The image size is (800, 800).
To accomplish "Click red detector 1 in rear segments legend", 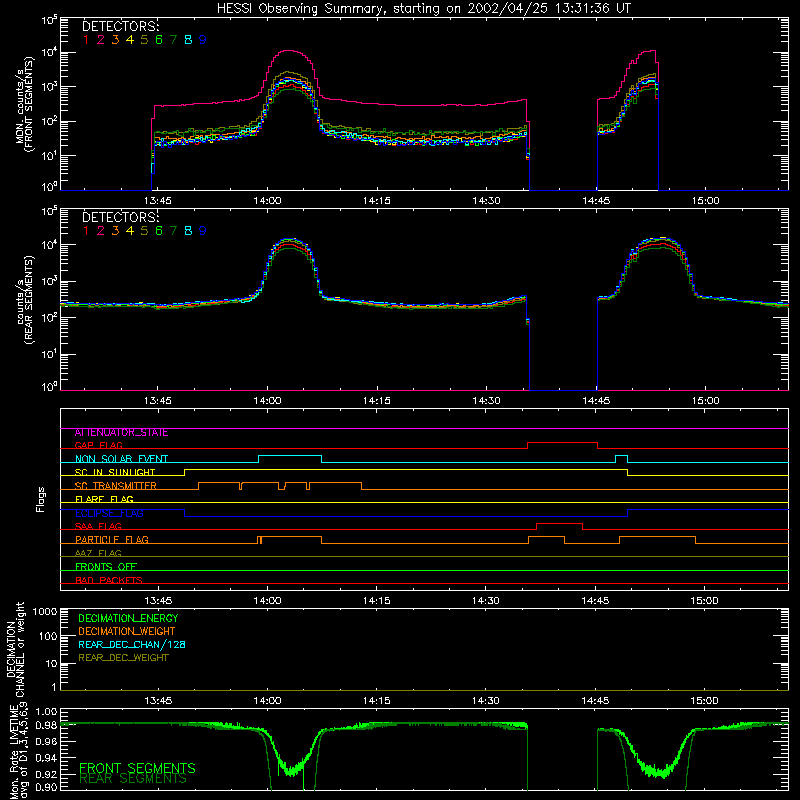I will point(86,231).
